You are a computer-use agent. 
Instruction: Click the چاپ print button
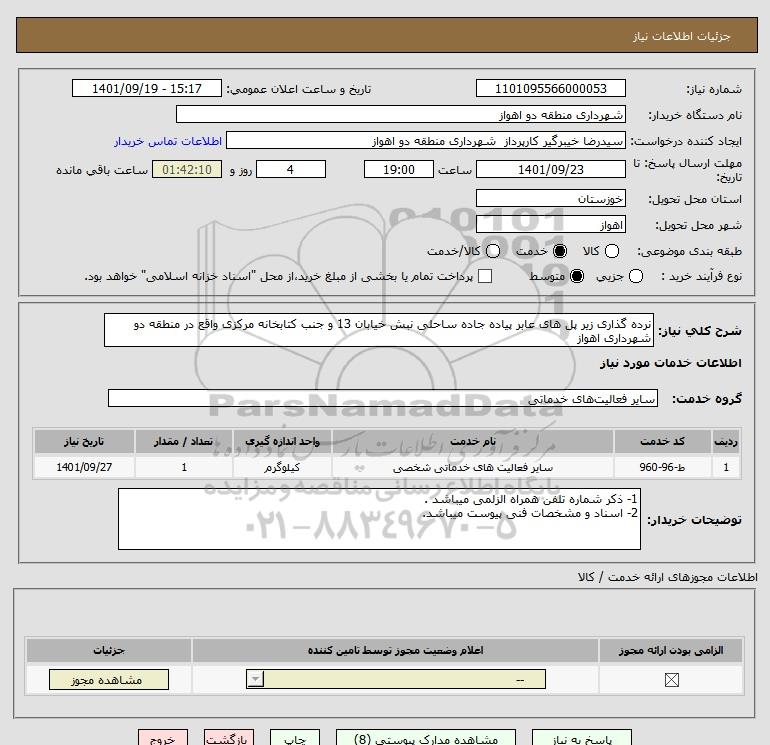pos(295,738)
